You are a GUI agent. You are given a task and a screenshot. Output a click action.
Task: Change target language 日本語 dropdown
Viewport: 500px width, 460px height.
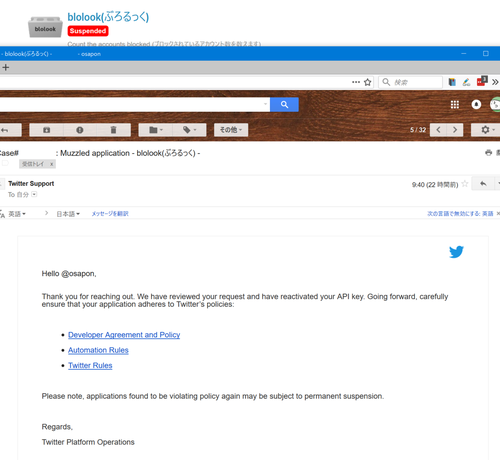pyautogui.click(x=68, y=214)
